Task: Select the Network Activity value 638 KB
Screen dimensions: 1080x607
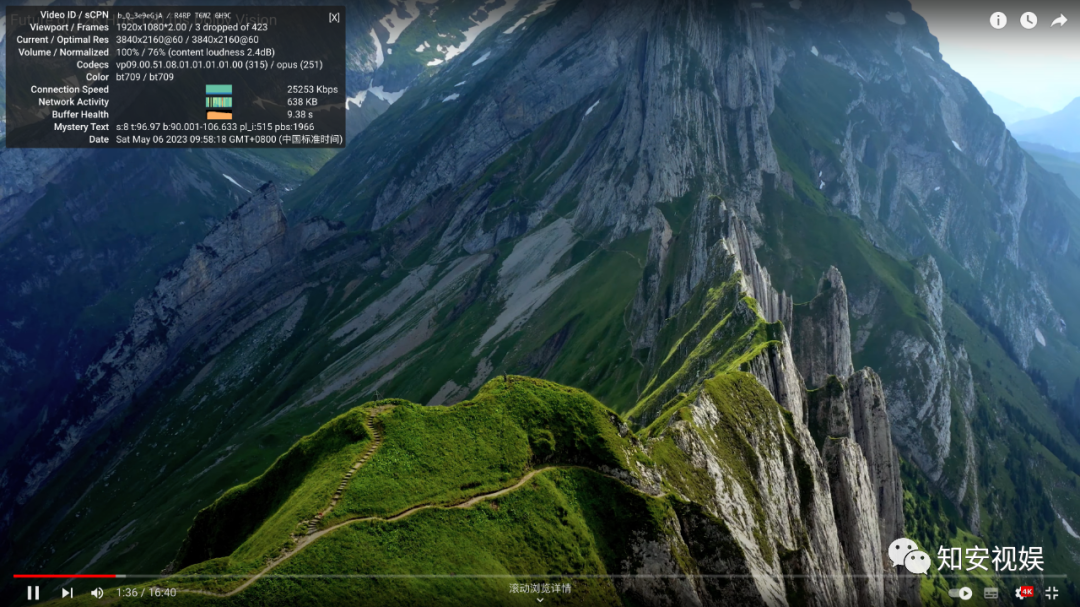Action: click(302, 102)
